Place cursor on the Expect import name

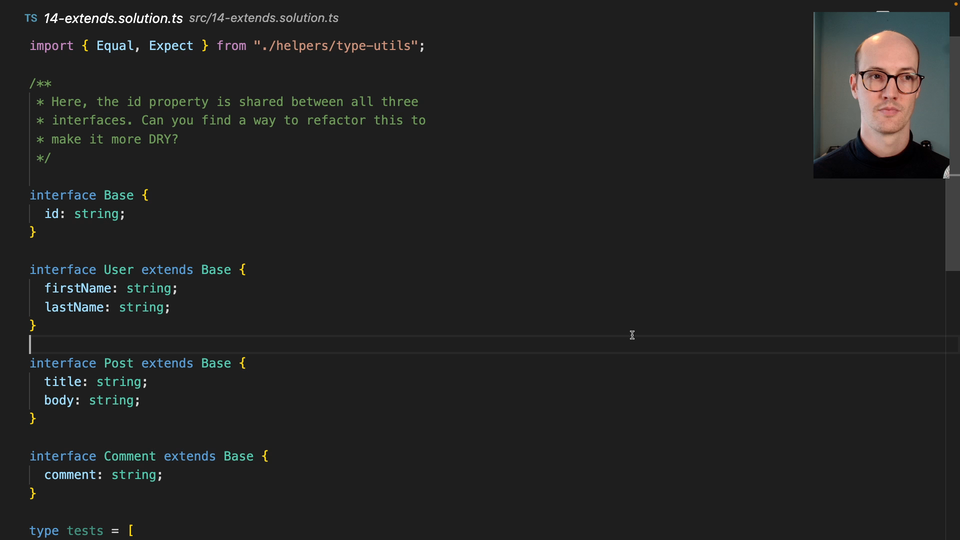tap(171, 46)
